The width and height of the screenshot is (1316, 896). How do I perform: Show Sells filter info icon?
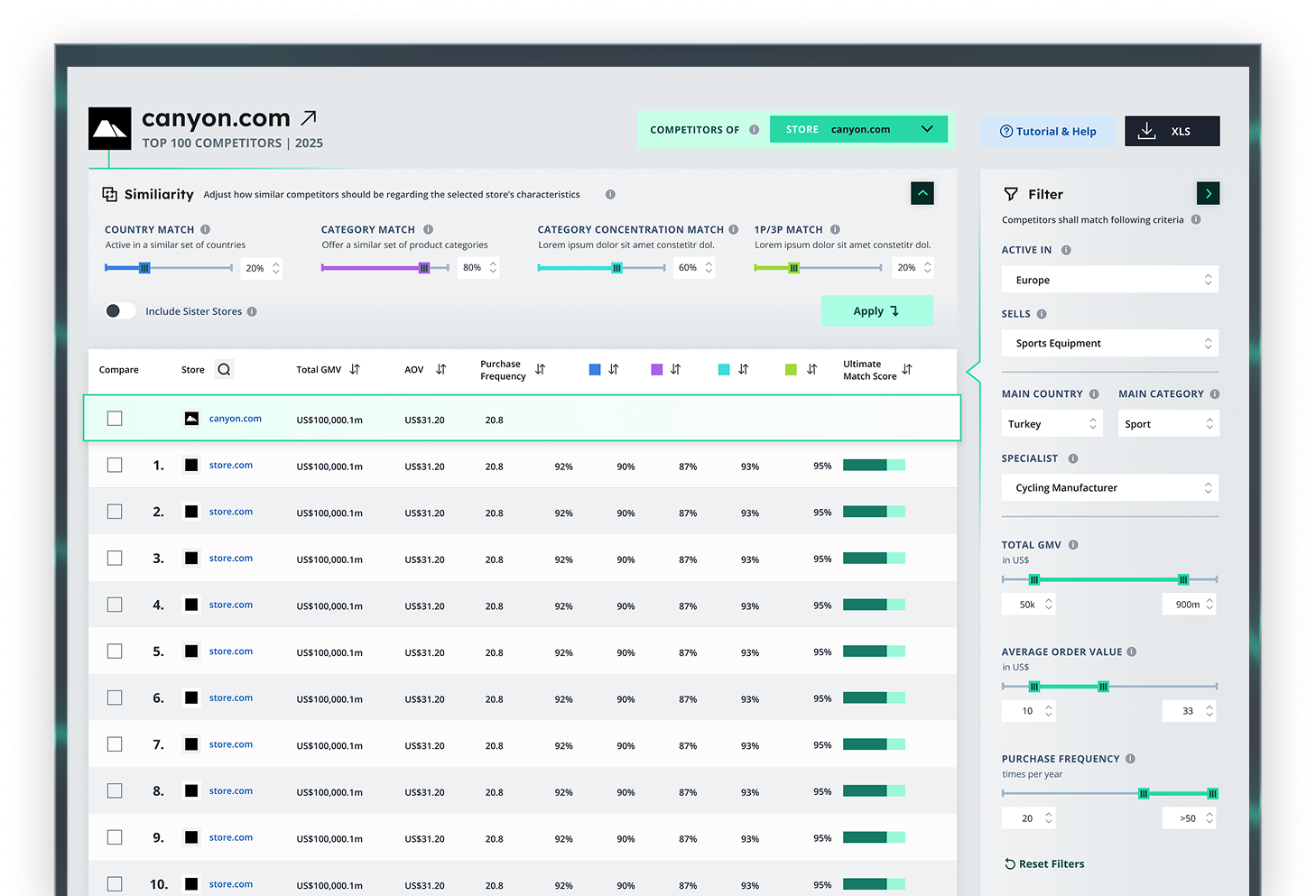click(x=1042, y=314)
